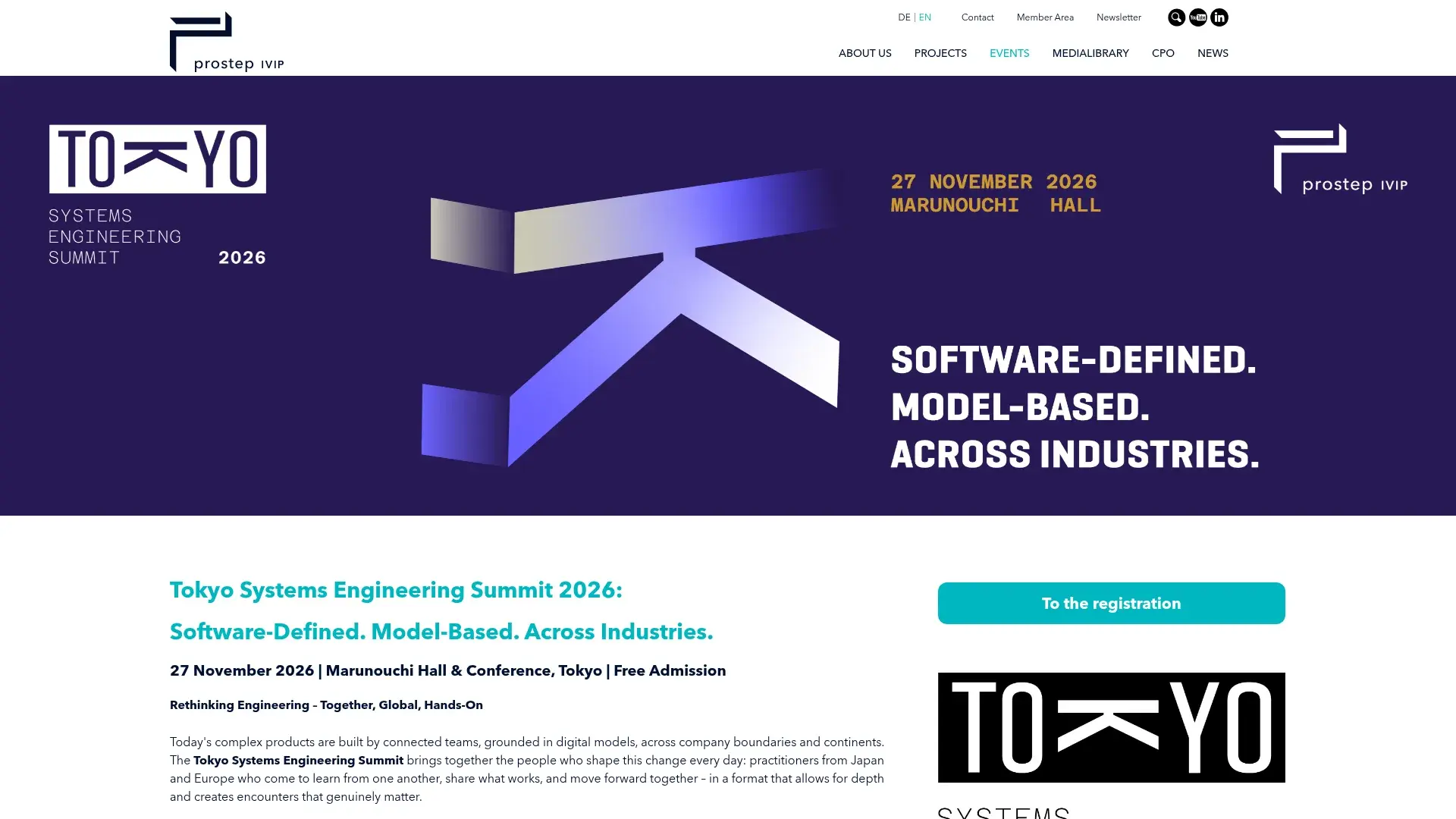Click the Tokyo summit hero banner
Viewport: 1456px width, 819px height.
click(x=728, y=296)
